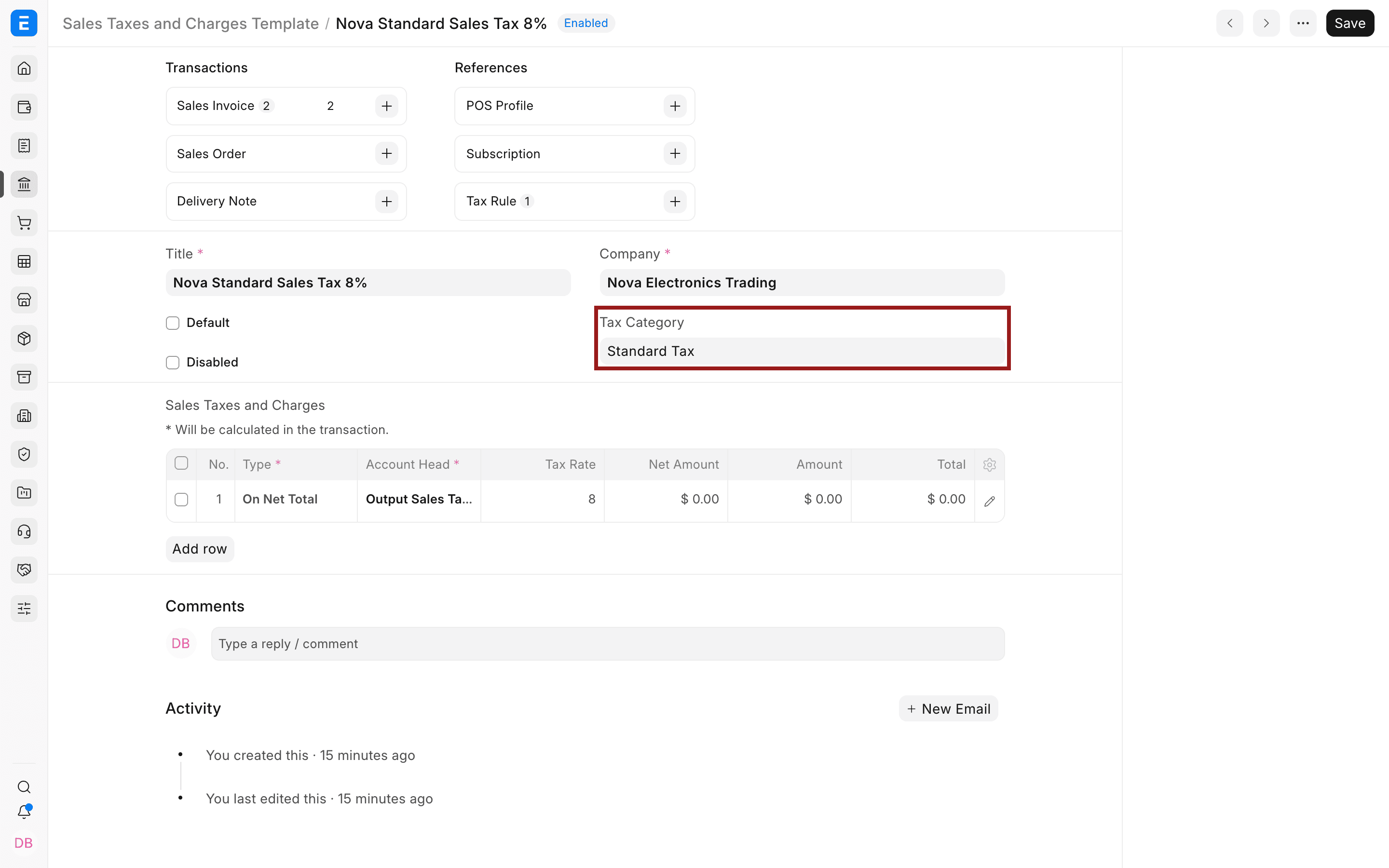Screen dimensions: 1389x868
Task: Create new Tax Rule via plus button
Action: tap(675, 202)
